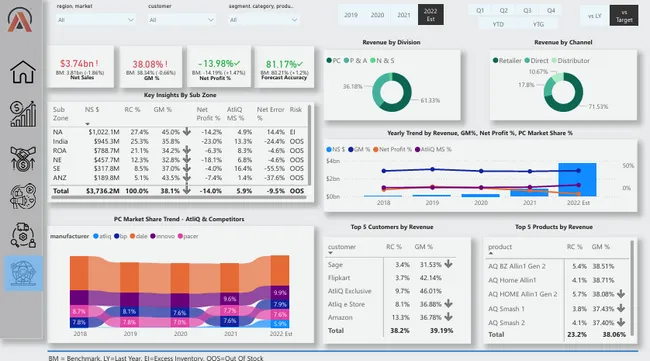Click AQ BZ Allin1 Gen 2 product
This screenshot has height=361, width=650.
[x=517, y=266]
